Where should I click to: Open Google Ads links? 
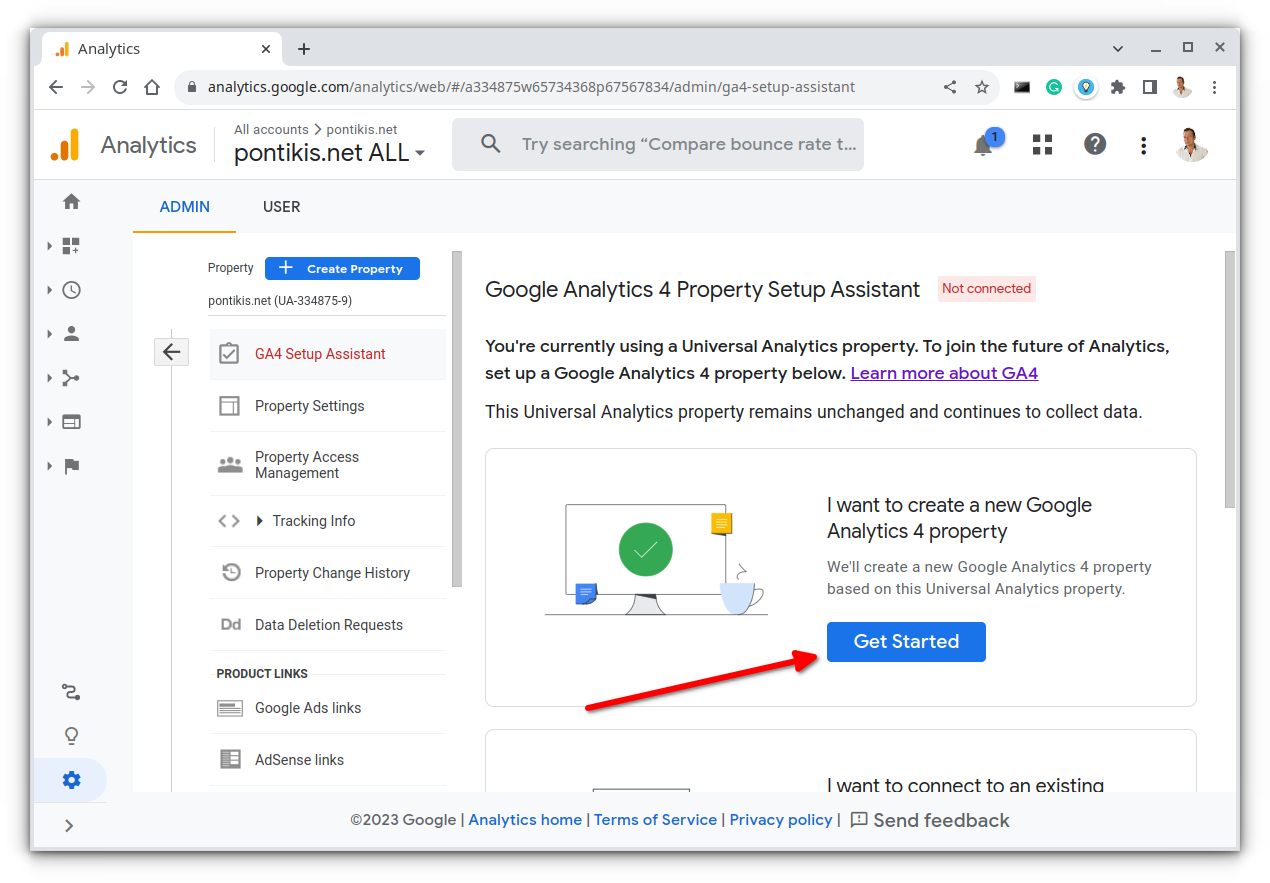coord(328,708)
